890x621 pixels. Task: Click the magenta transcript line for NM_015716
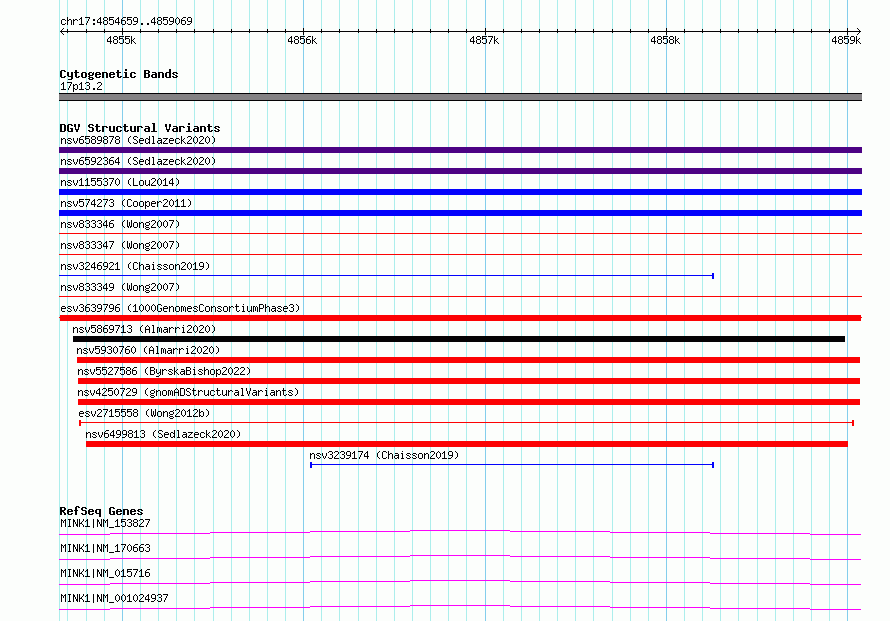pyautogui.click(x=460, y=582)
